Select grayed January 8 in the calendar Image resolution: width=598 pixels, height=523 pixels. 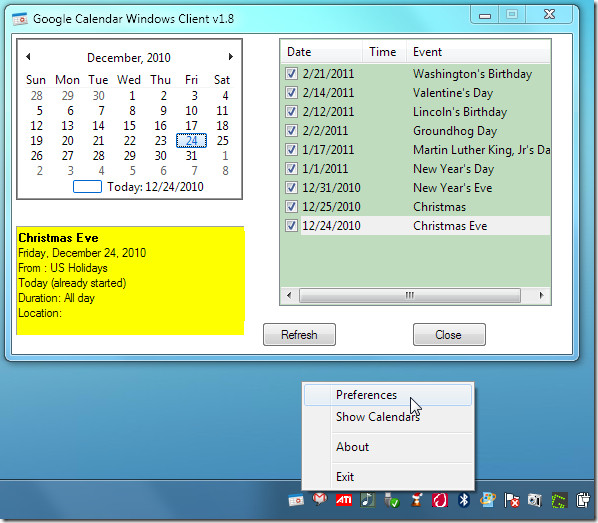pos(225,171)
